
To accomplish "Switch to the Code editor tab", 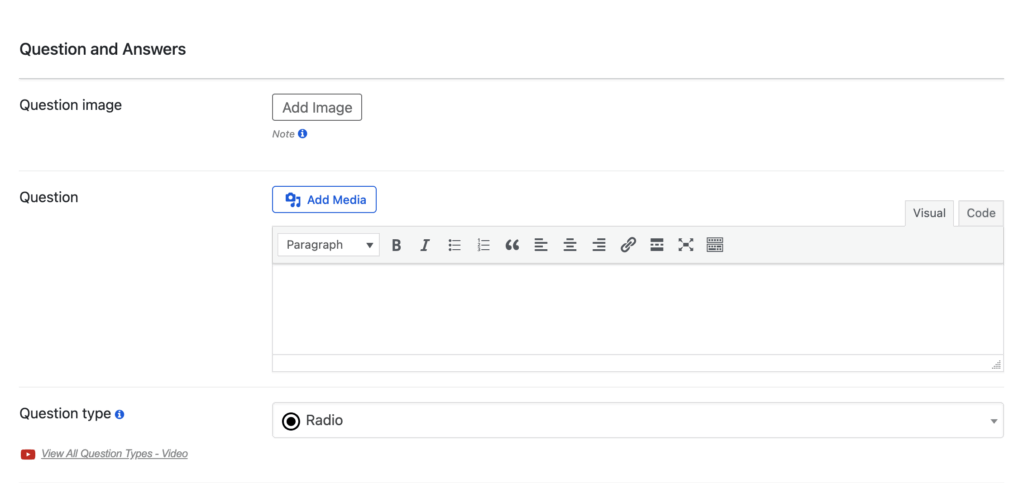I will (x=980, y=213).
